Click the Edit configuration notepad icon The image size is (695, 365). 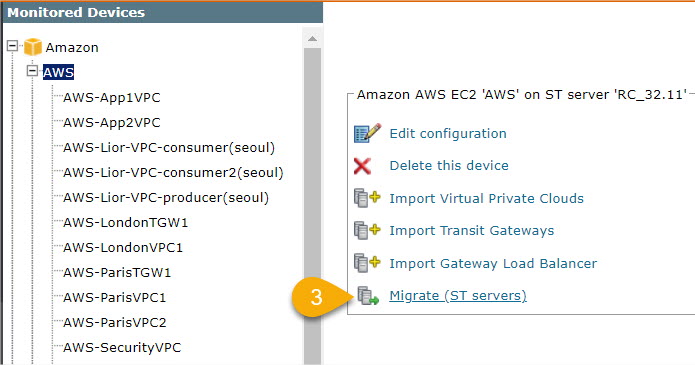367,133
